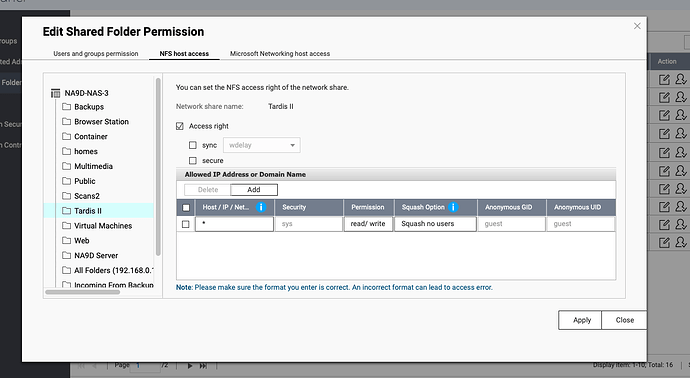
Task: Click user permission icon in first background Action row
Action: [x=681, y=79]
